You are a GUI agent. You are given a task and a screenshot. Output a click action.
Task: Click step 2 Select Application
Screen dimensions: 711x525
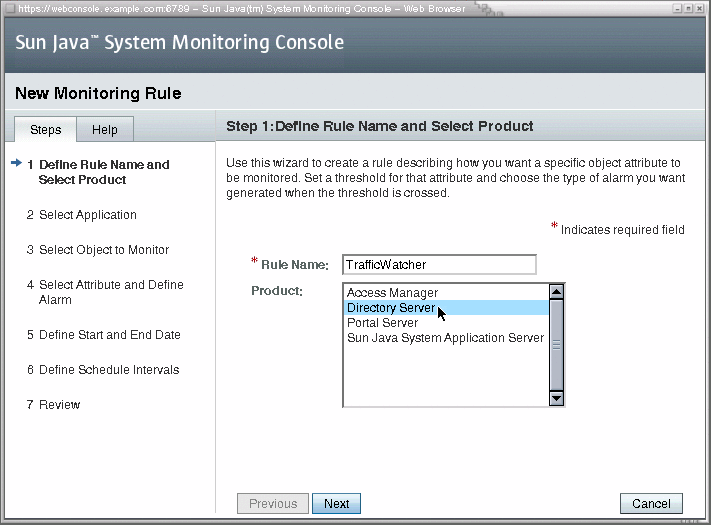point(82,215)
